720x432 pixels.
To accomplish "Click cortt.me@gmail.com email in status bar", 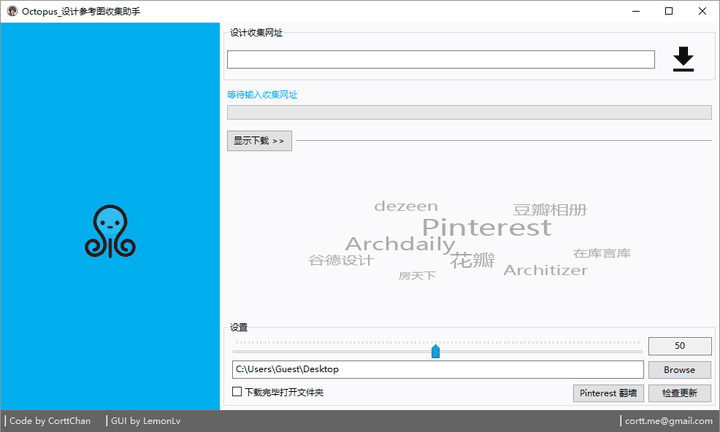I will pos(668,421).
